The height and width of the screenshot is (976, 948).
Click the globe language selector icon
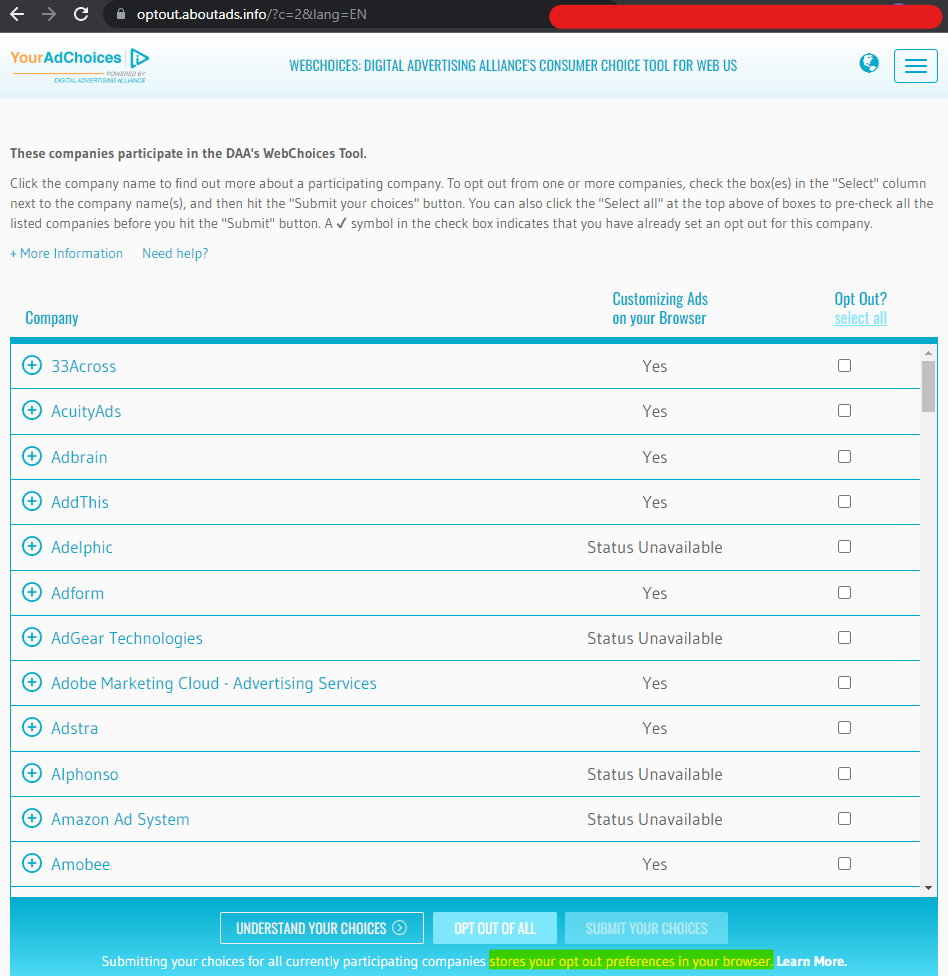869,63
